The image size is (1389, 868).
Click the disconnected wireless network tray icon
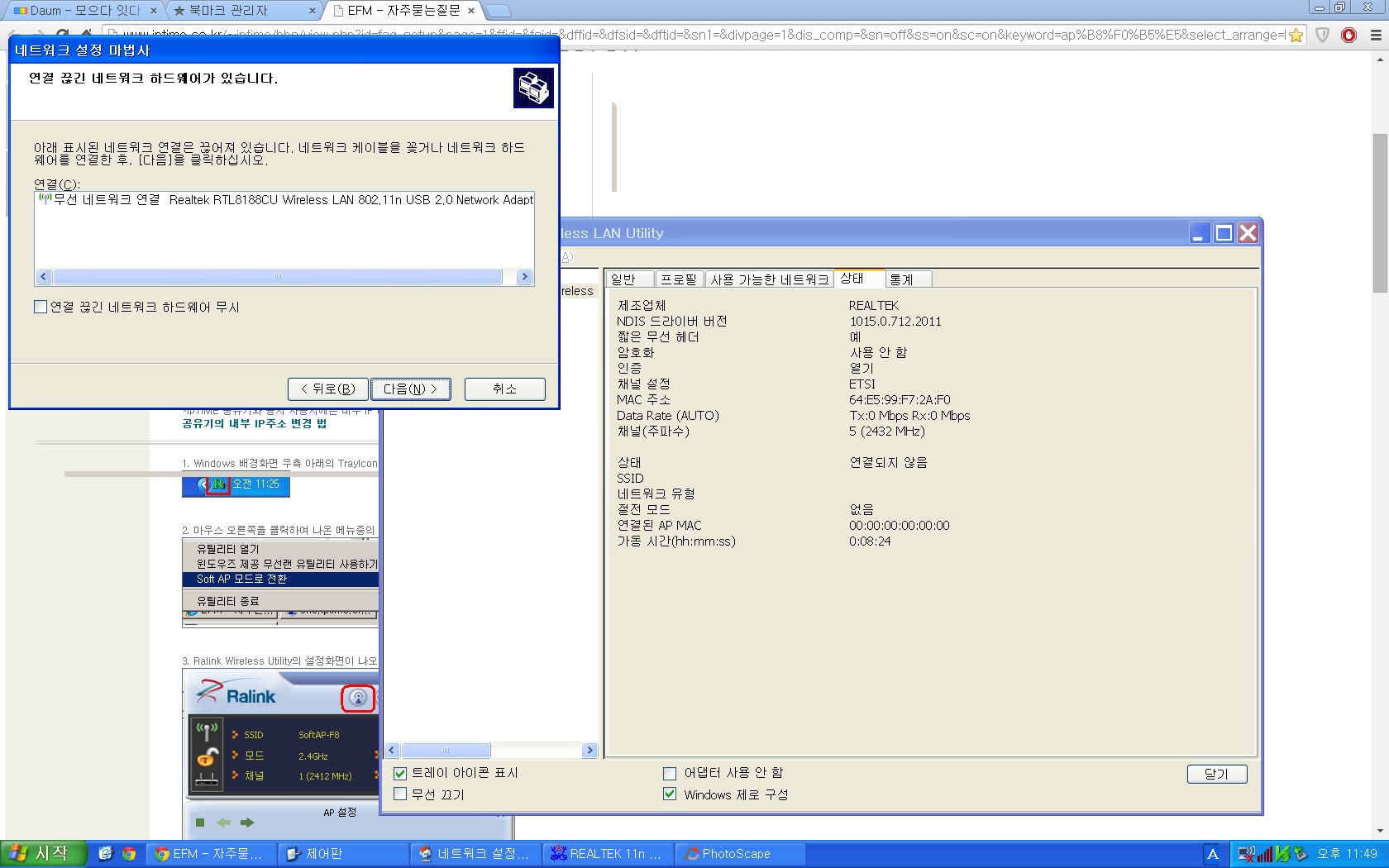1246,853
